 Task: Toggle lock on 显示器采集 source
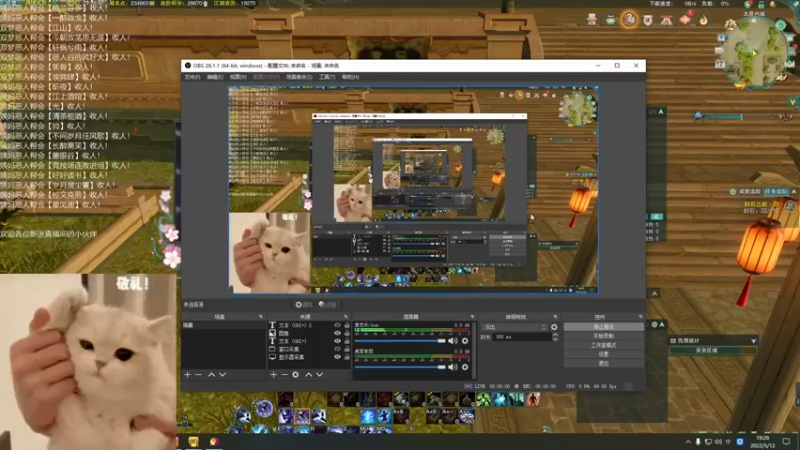coord(347,357)
